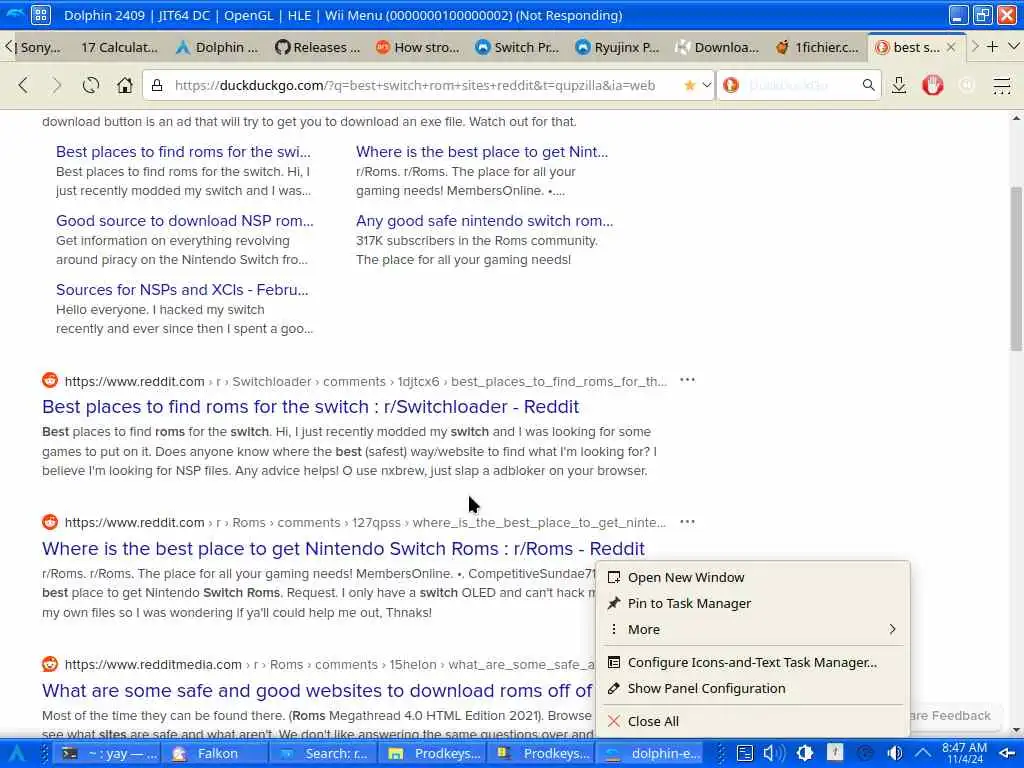Open 'Best places to find roms for the swi...' sublink
Viewport: 1024px width, 768px height.
[183, 152]
